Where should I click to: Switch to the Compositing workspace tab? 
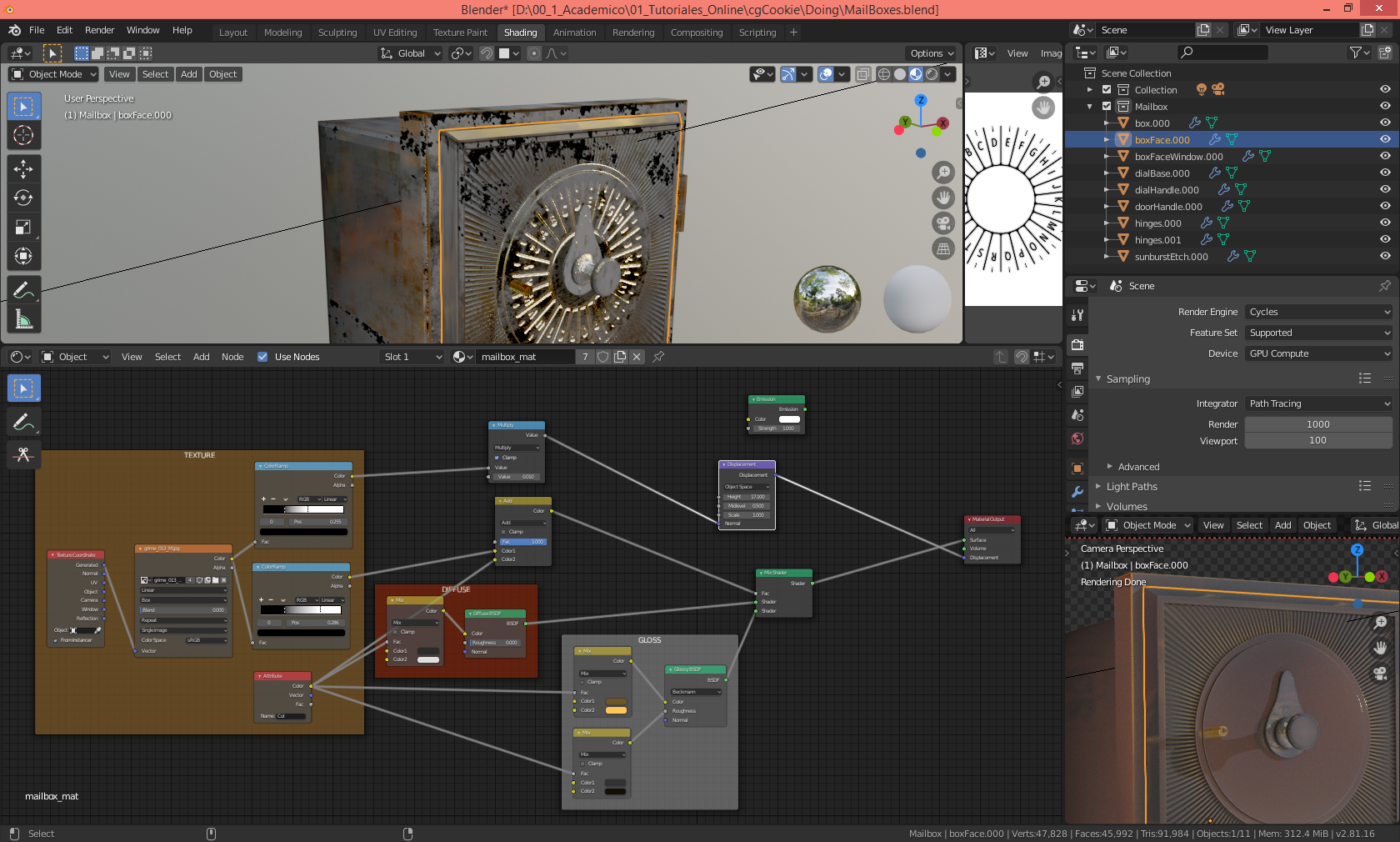pyautogui.click(x=697, y=33)
